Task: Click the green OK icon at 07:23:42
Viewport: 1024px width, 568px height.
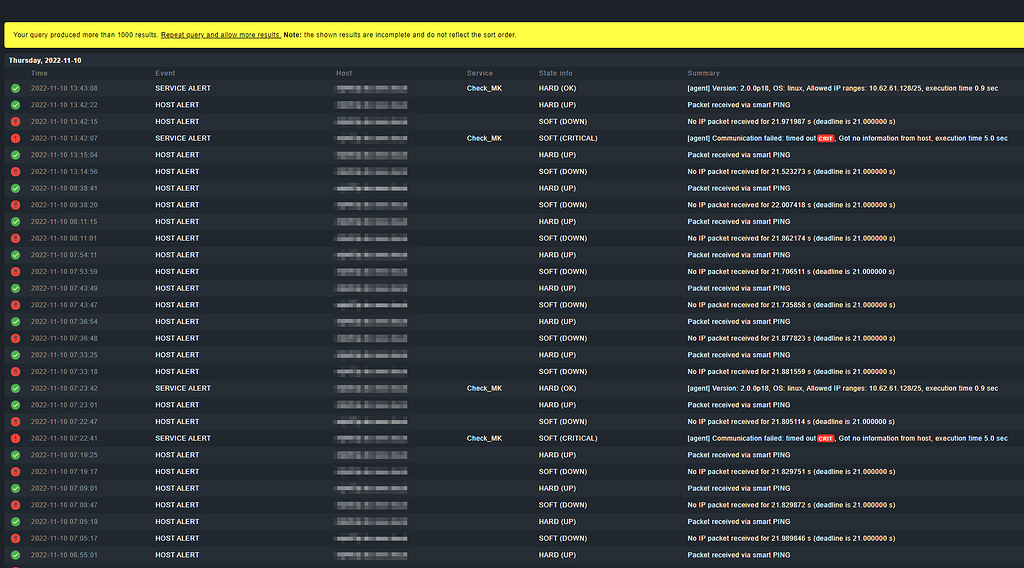Action: tap(15, 388)
